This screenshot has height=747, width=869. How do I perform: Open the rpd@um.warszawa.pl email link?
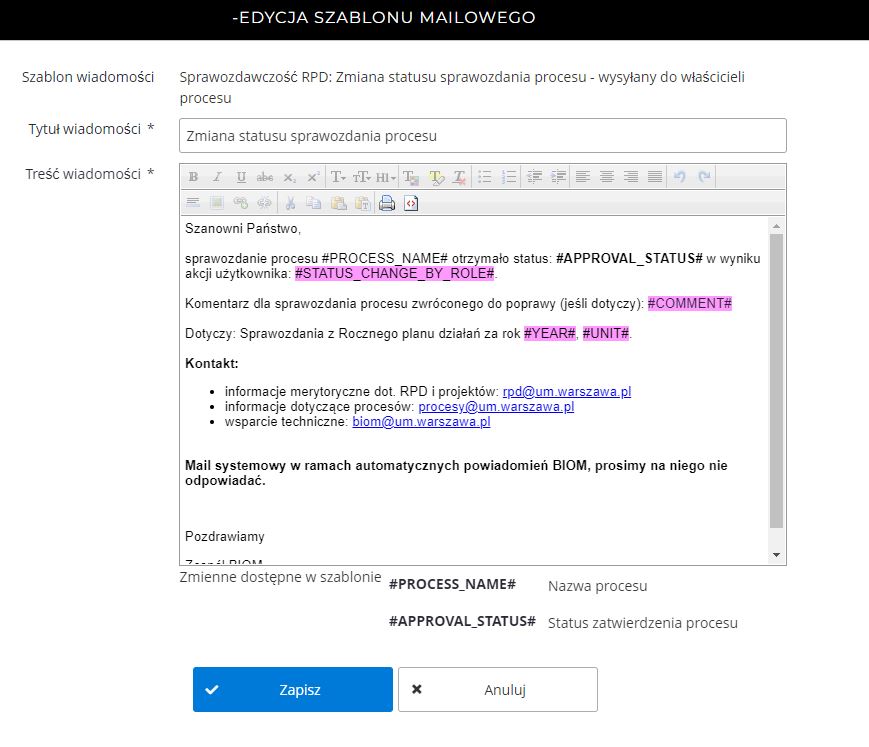[566, 392]
